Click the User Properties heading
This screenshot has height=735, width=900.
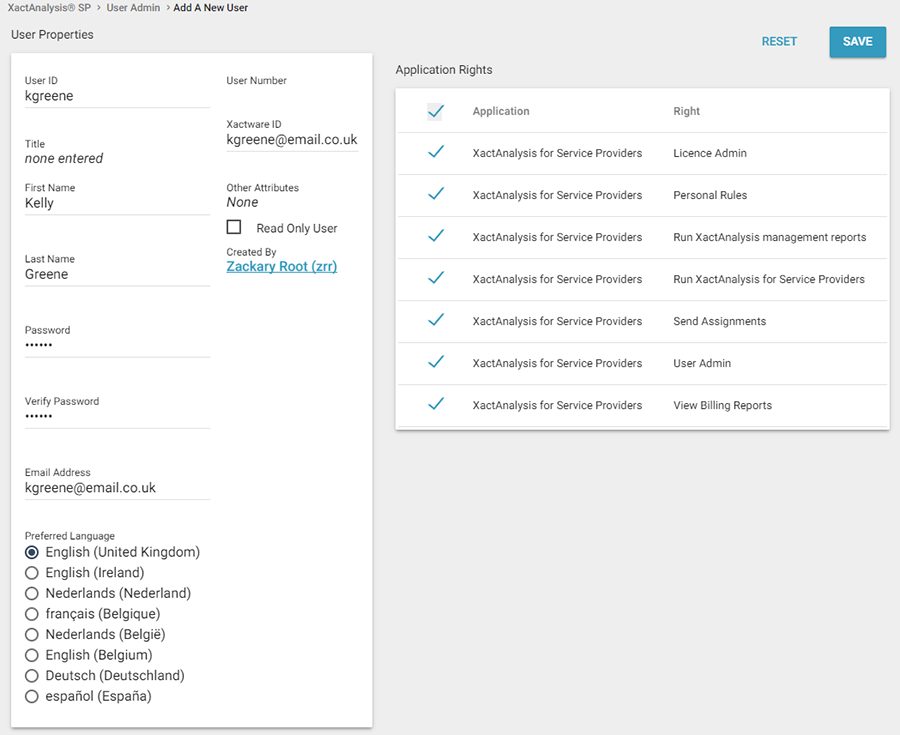[x=52, y=34]
